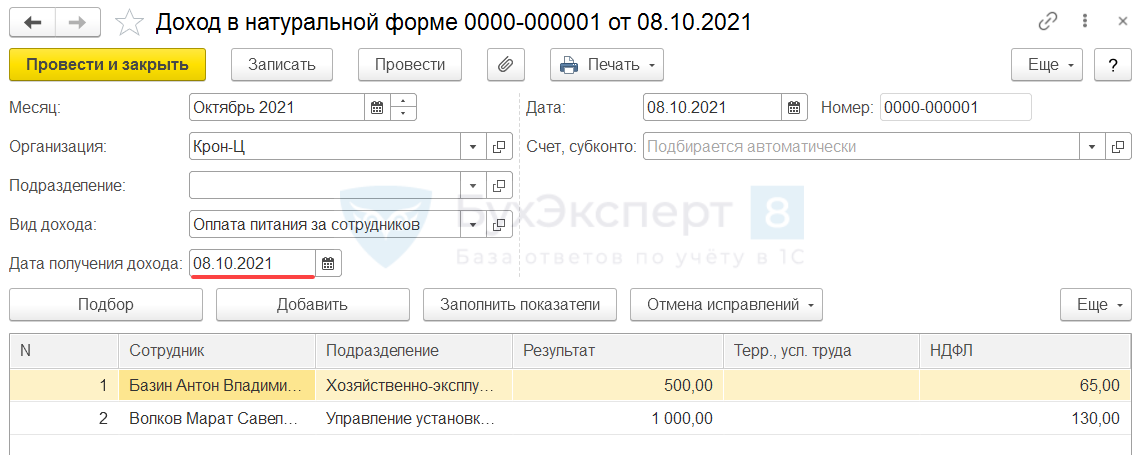Open the calendar picker for Месяц

(377, 107)
